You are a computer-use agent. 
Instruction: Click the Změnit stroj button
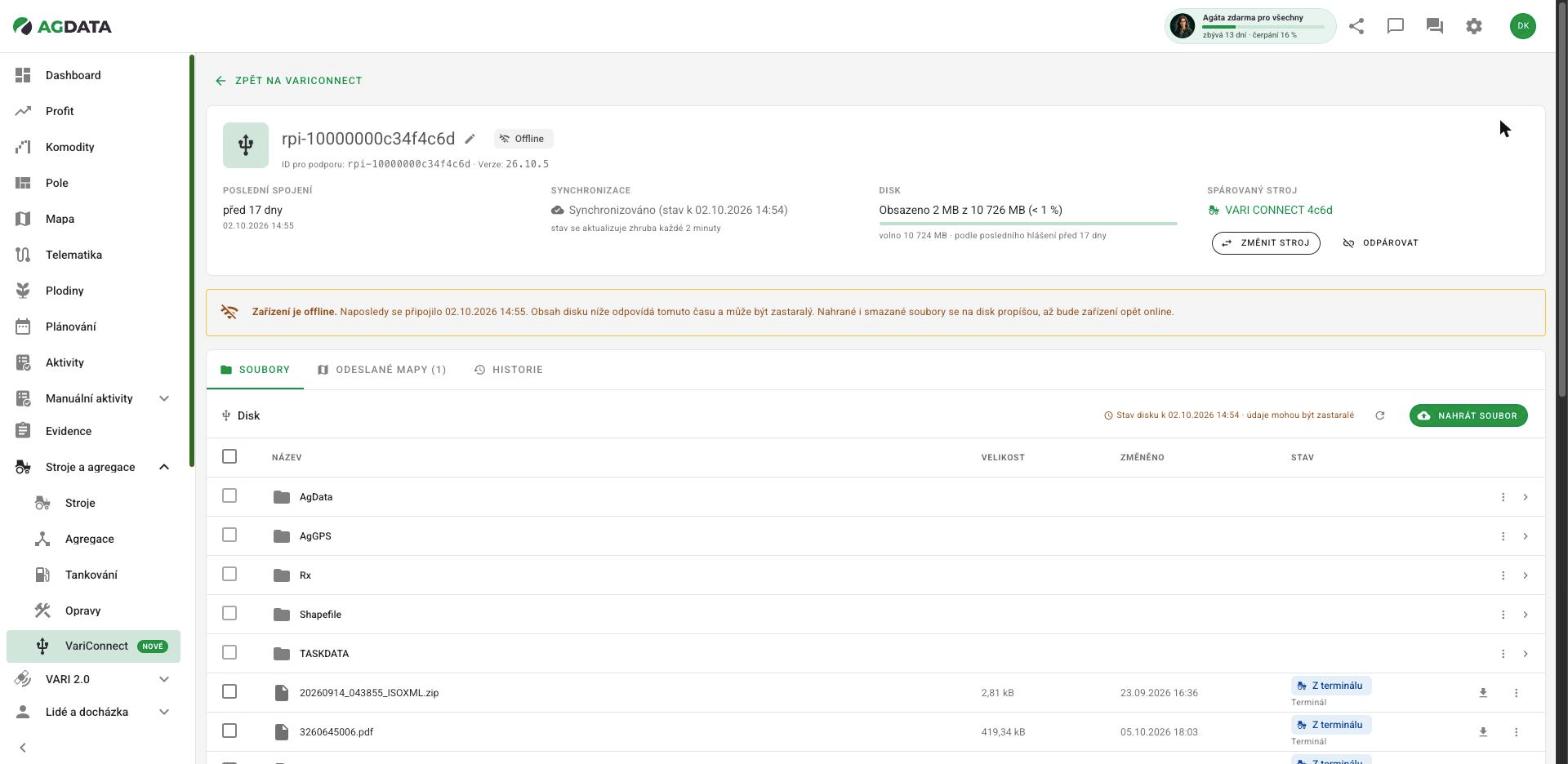tap(1266, 243)
